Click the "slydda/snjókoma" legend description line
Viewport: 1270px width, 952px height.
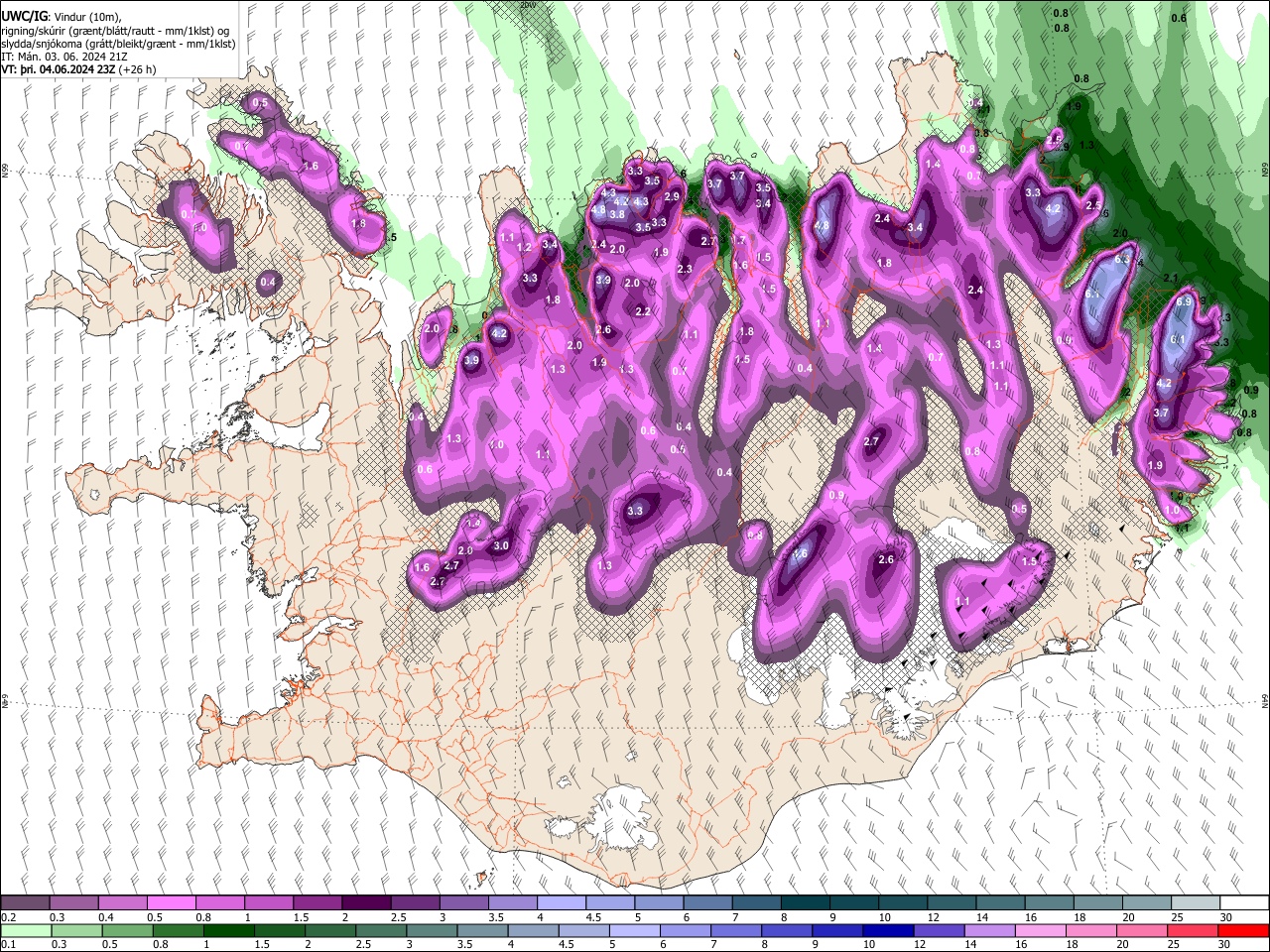pyautogui.click(x=118, y=44)
